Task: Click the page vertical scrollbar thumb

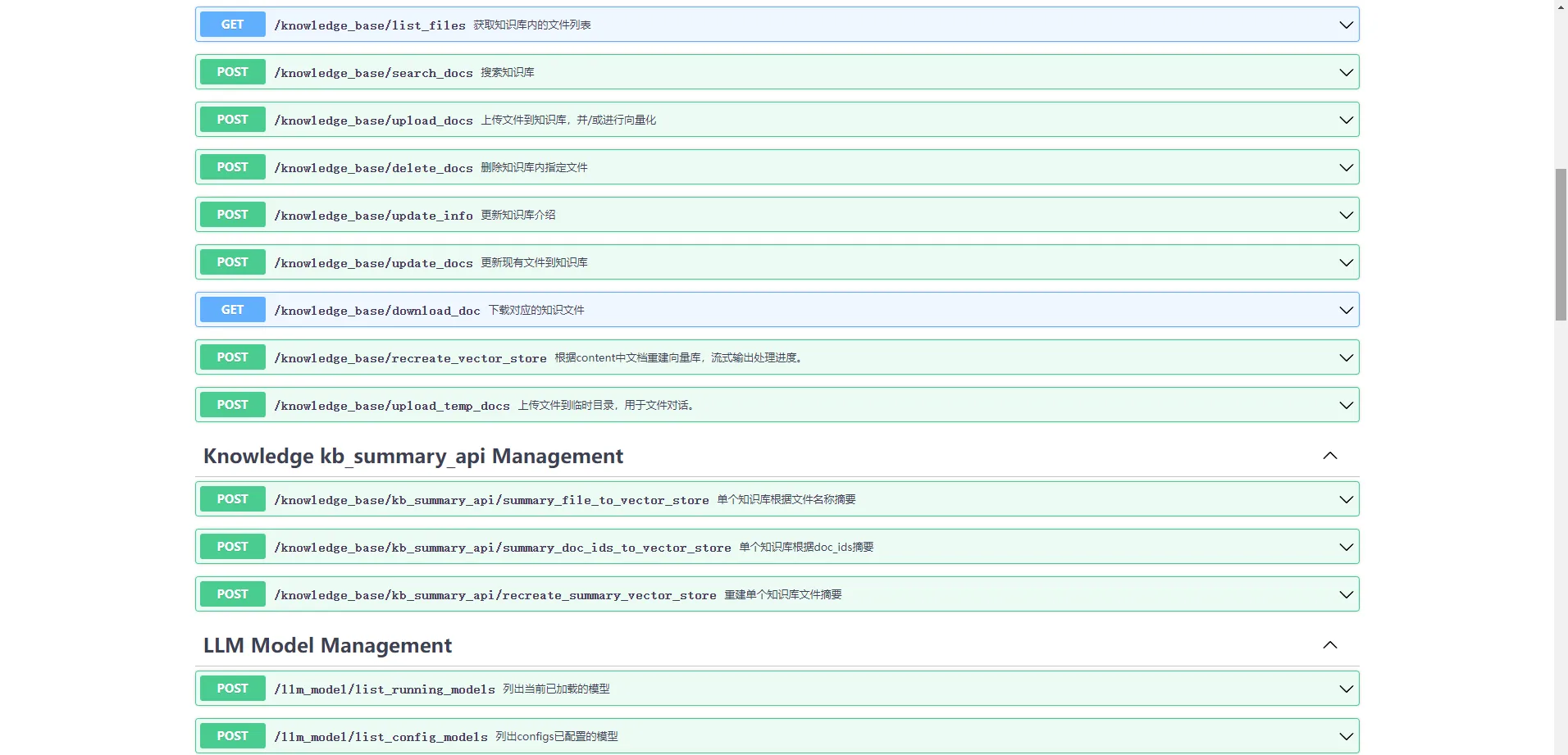Action: point(1561,244)
